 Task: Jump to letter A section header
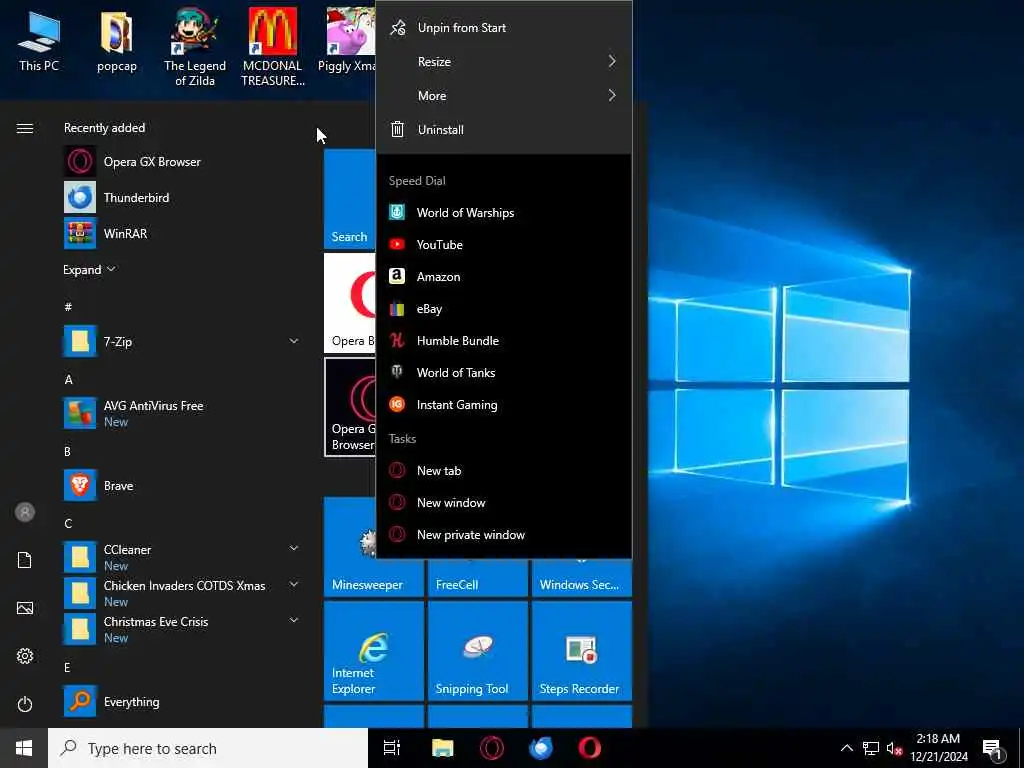69,380
